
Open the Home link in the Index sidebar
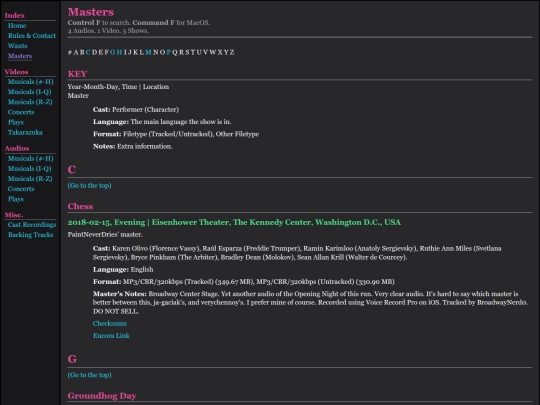[x=17, y=25]
